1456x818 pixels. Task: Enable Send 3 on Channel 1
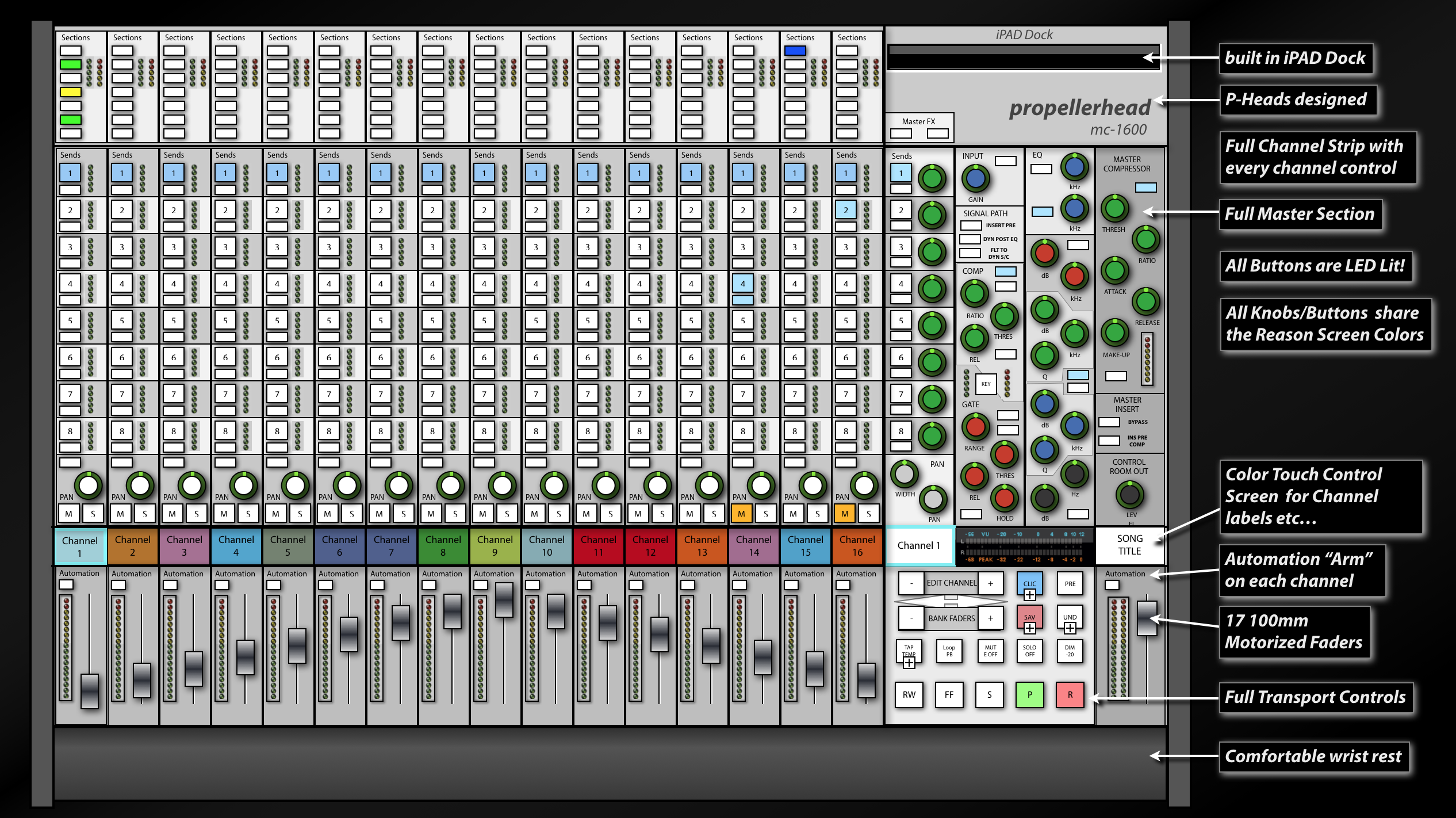click(x=70, y=247)
